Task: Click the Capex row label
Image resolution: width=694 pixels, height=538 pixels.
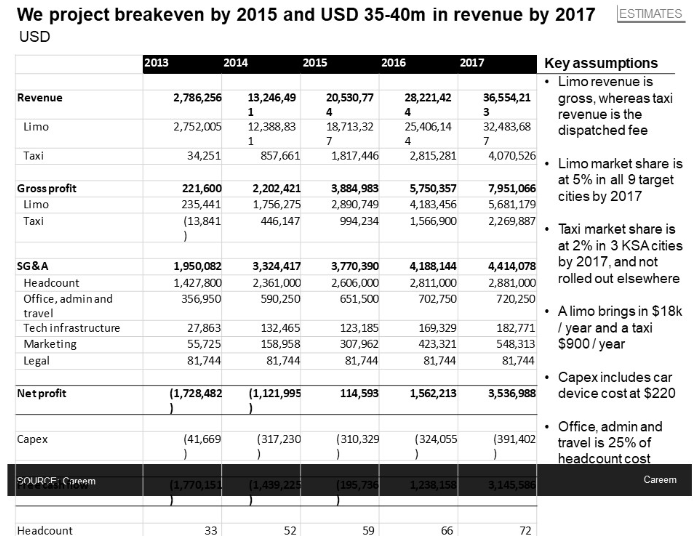Action: (33, 439)
